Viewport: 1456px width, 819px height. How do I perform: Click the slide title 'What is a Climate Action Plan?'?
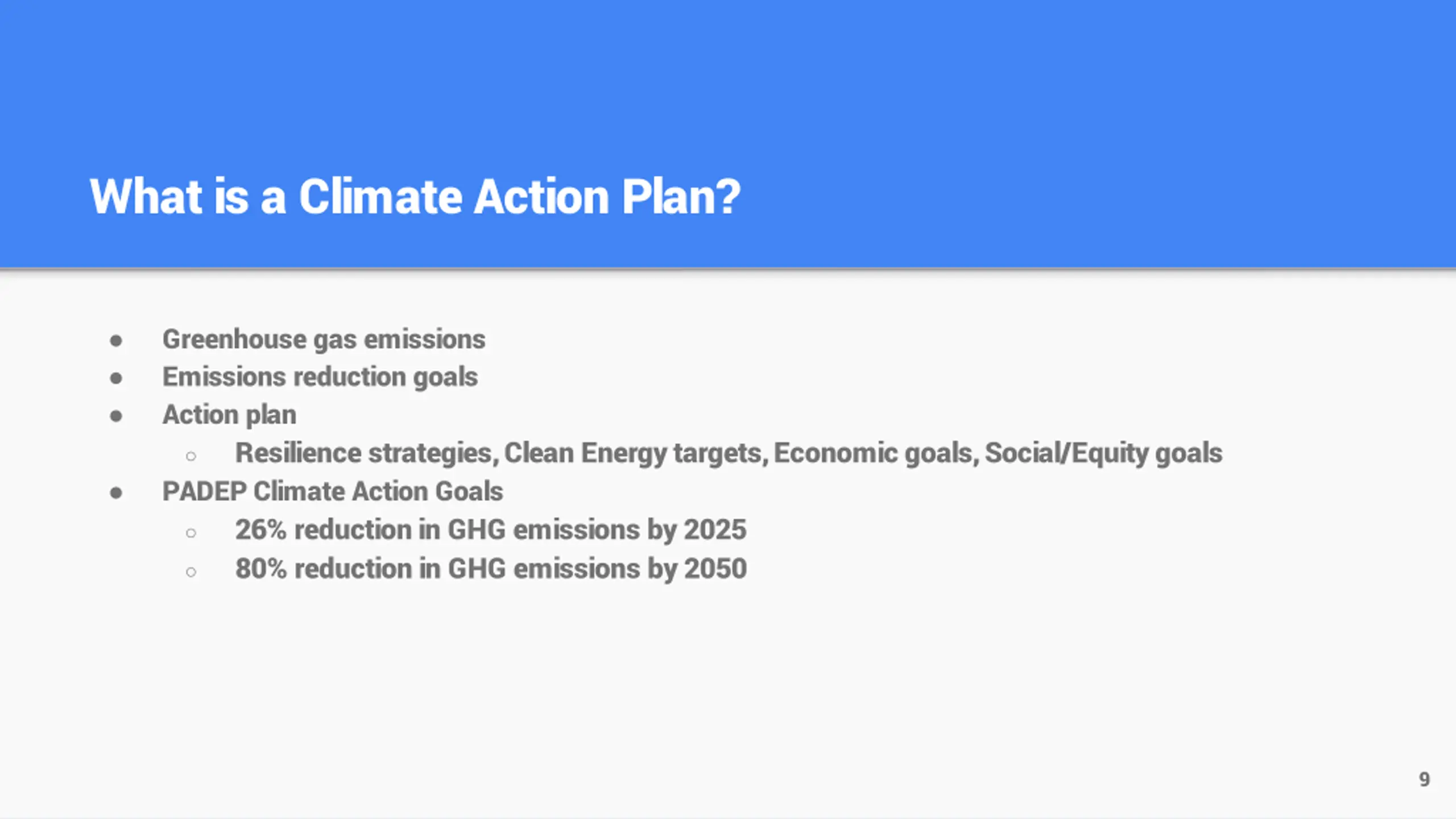[x=415, y=197]
